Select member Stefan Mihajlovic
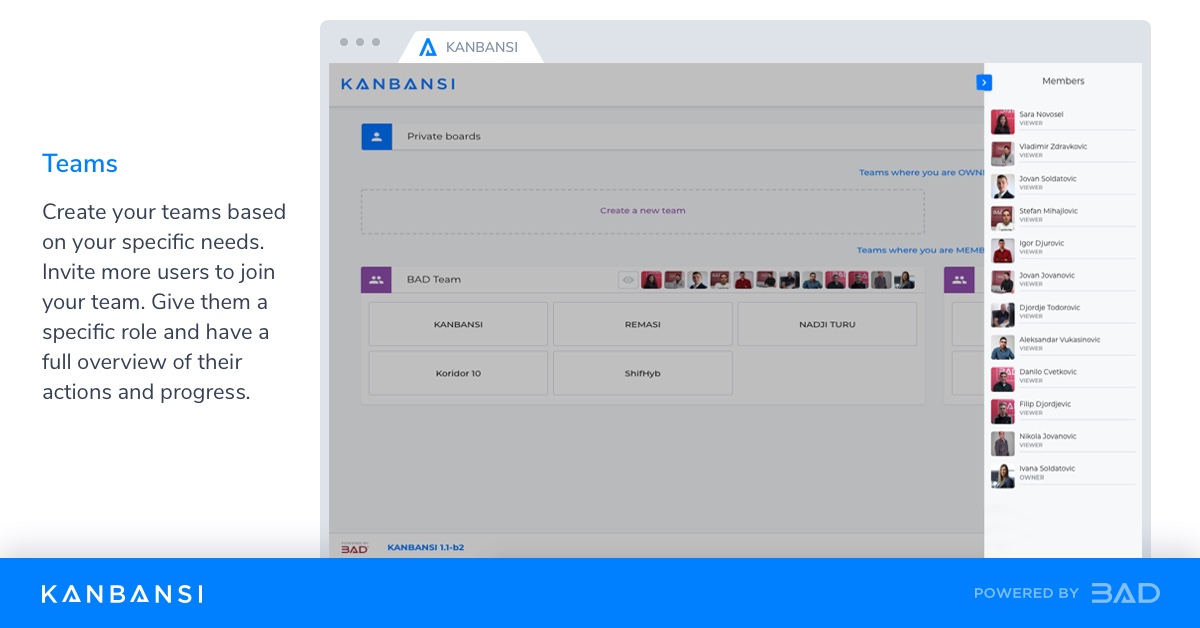The height and width of the screenshot is (628, 1200). pyautogui.click(x=1063, y=215)
